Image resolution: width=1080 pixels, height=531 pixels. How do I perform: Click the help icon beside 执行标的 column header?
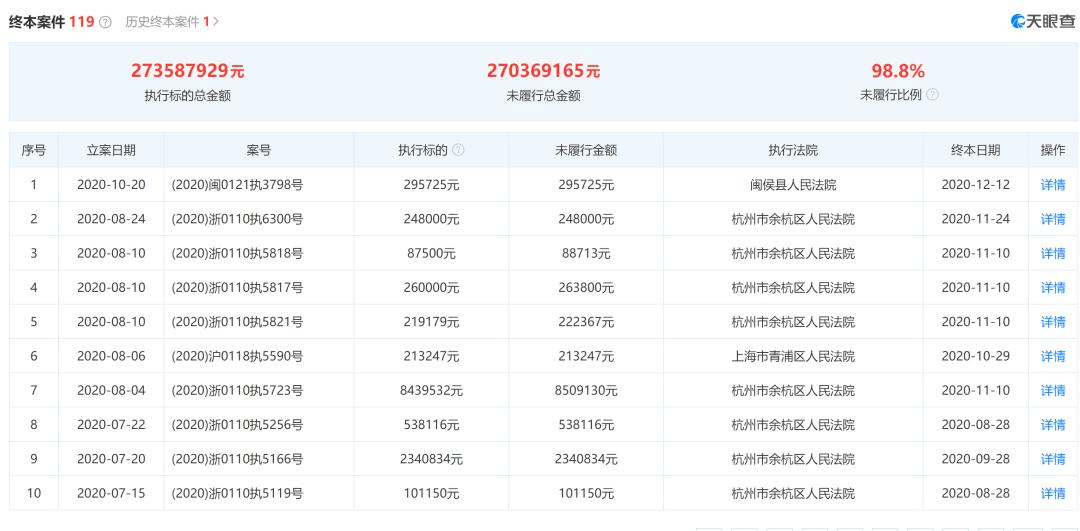[x=458, y=150]
